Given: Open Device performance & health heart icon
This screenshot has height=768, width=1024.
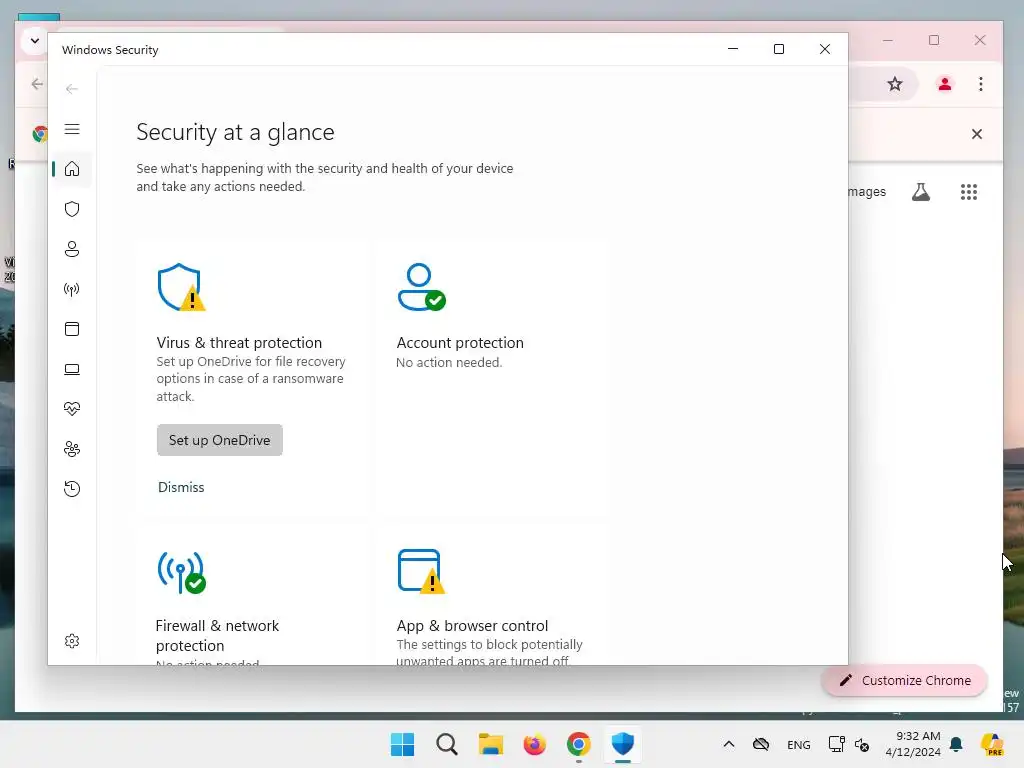Looking at the screenshot, I should coord(72,409).
